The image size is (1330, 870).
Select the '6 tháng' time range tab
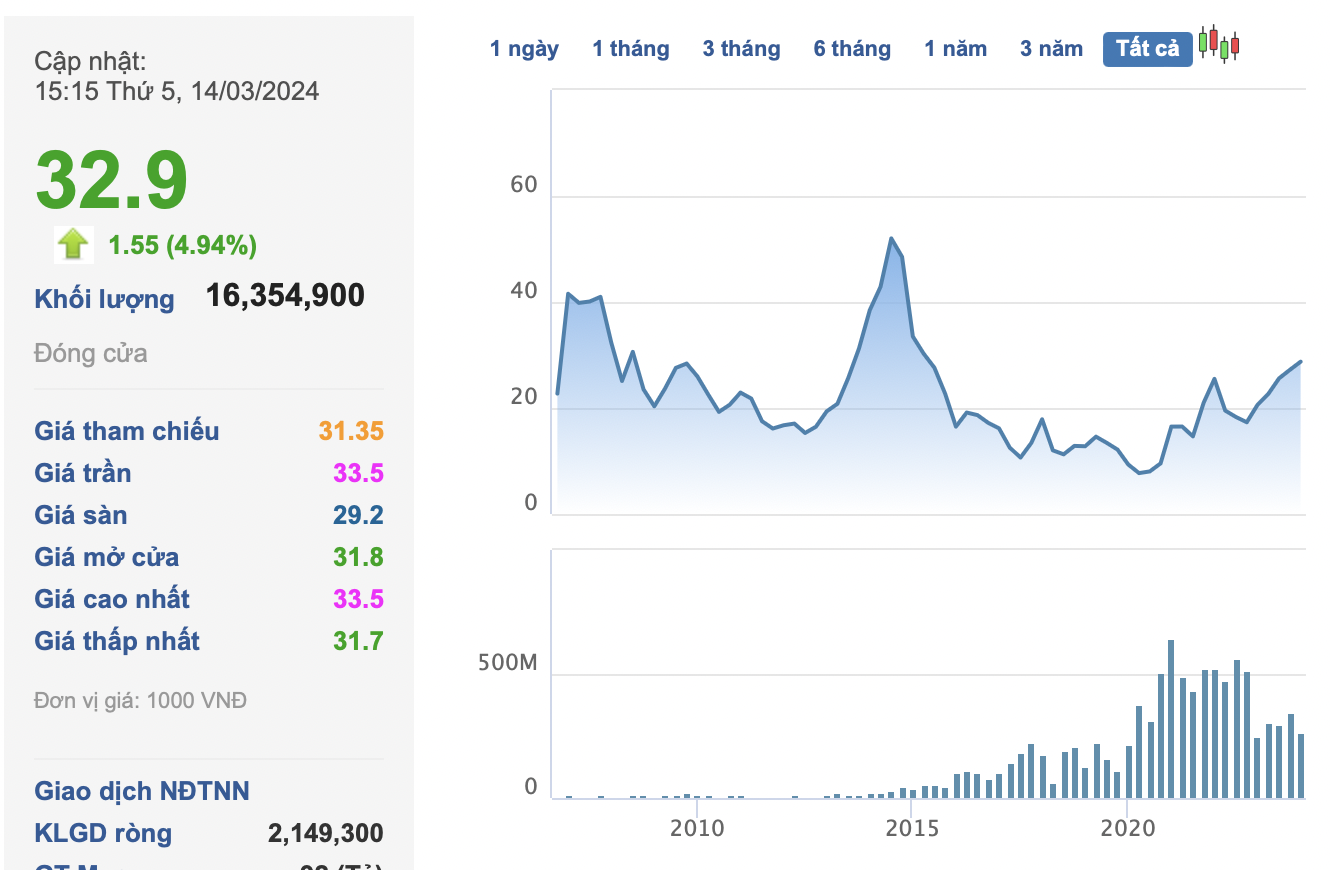pos(852,48)
